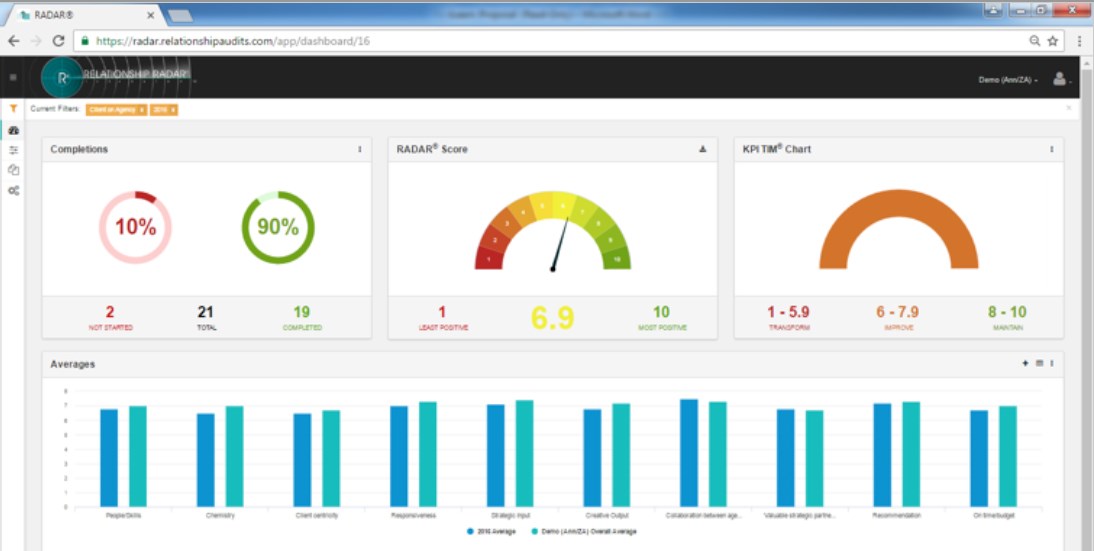This screenshot has height=551, width=1094.
Task: Expand the Demo (Ann/ZA) account dropdown
Action: coord(1008,80)
